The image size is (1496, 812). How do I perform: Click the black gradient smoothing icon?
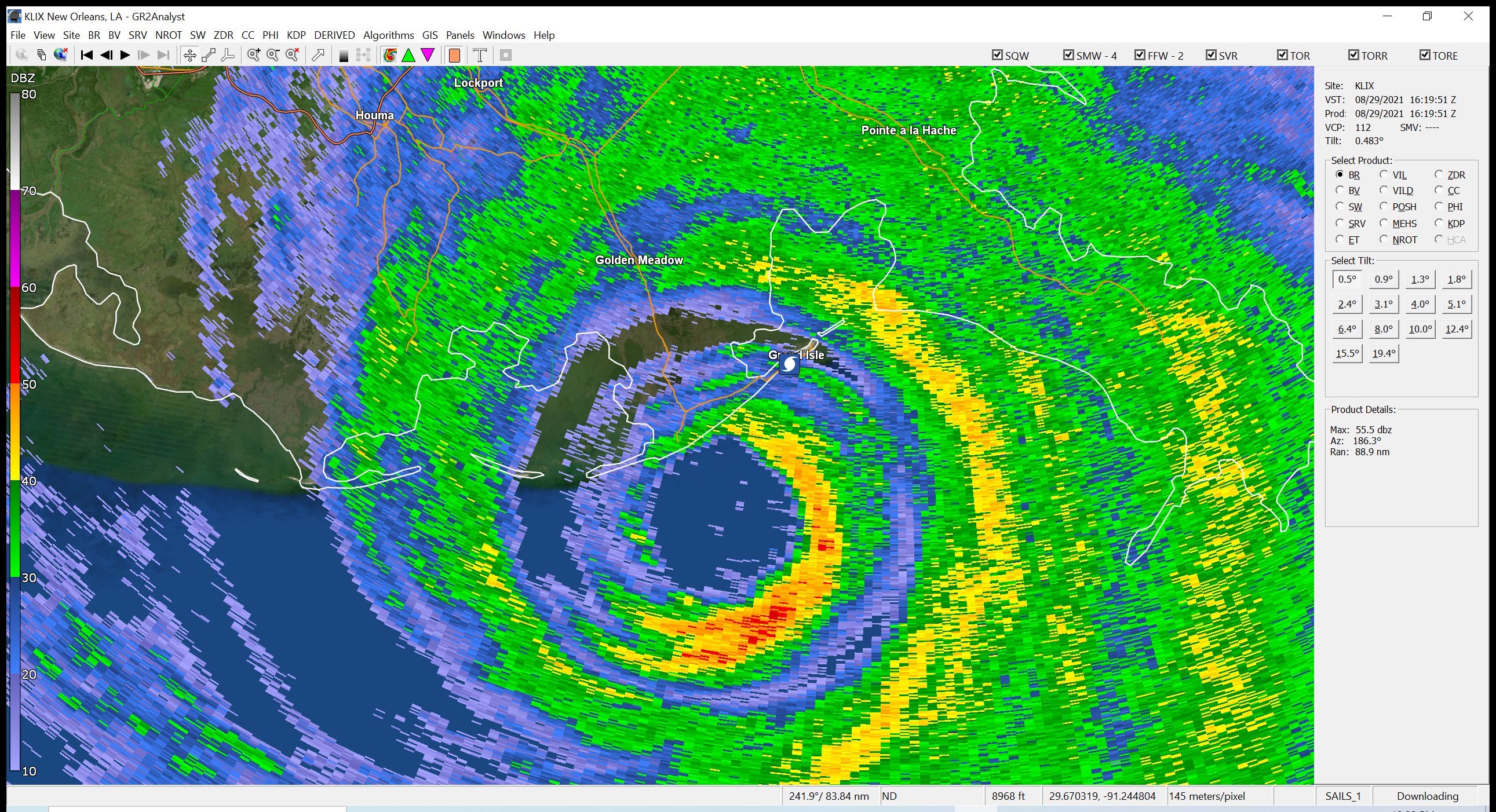coord(344,55)
